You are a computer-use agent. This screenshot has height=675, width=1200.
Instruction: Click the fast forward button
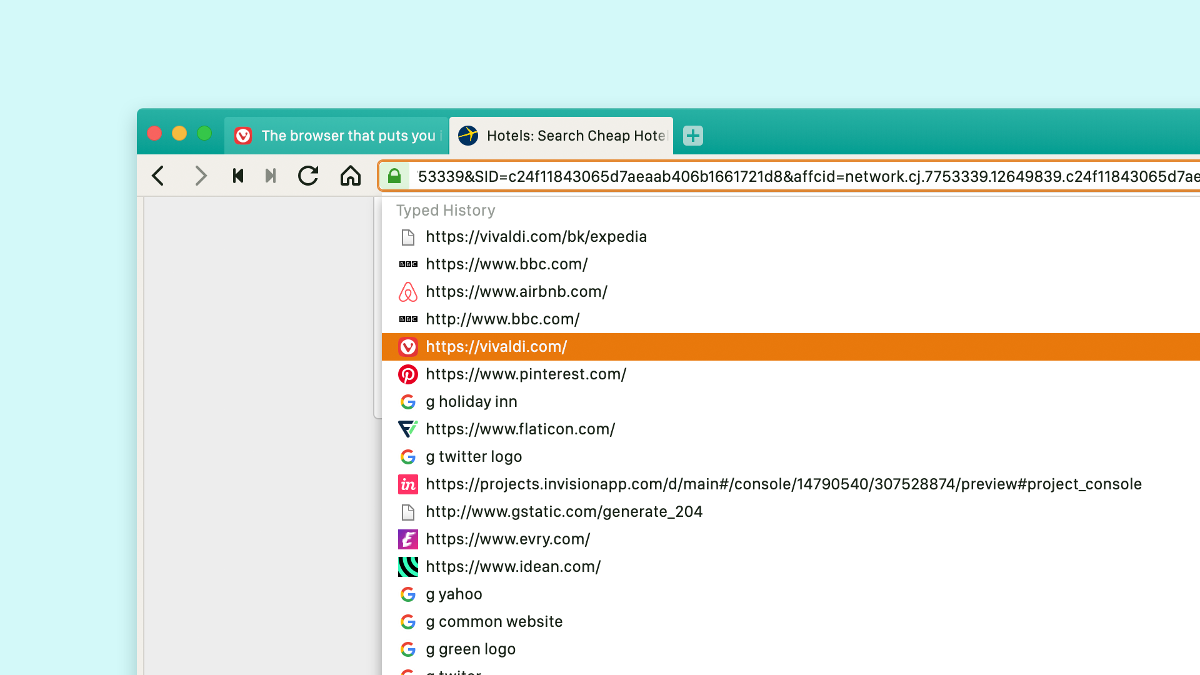tap(270, 176)
